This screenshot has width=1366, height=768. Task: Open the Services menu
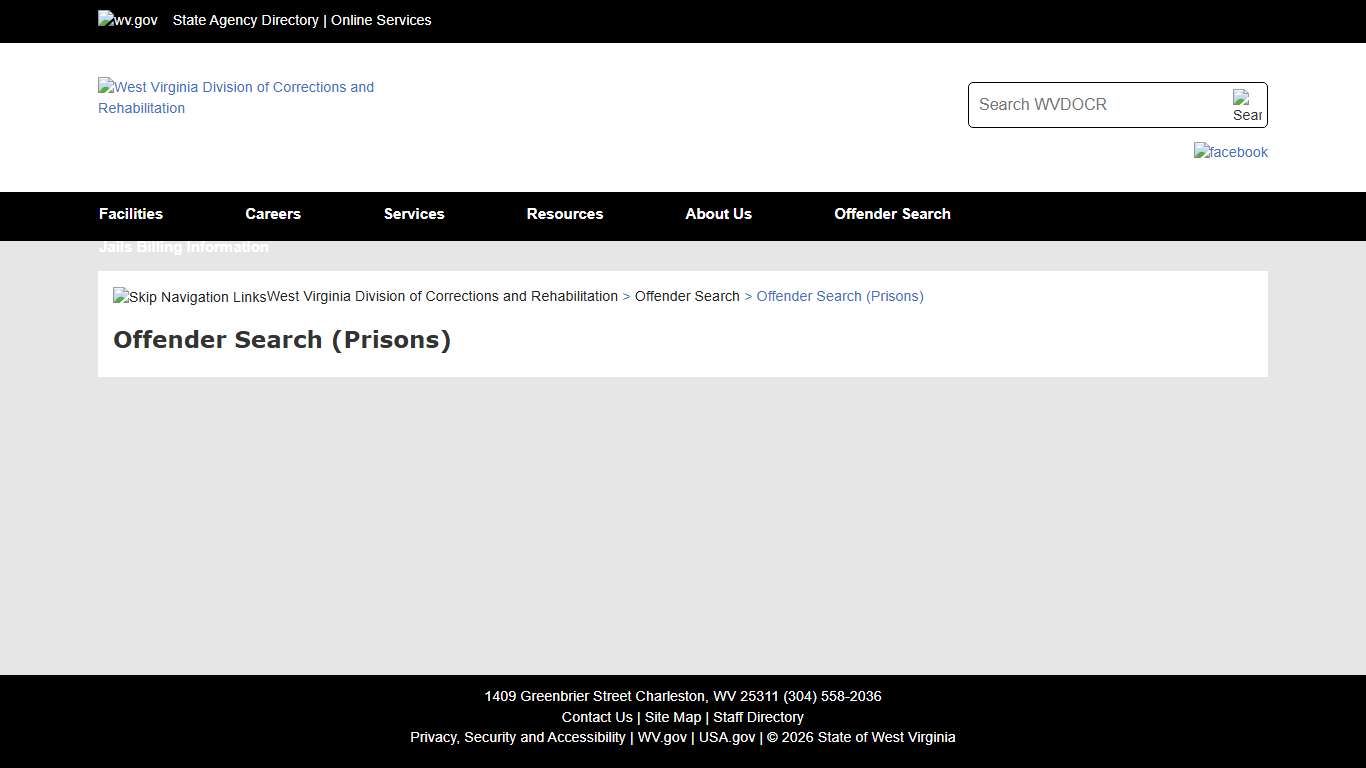coord(413,213)
